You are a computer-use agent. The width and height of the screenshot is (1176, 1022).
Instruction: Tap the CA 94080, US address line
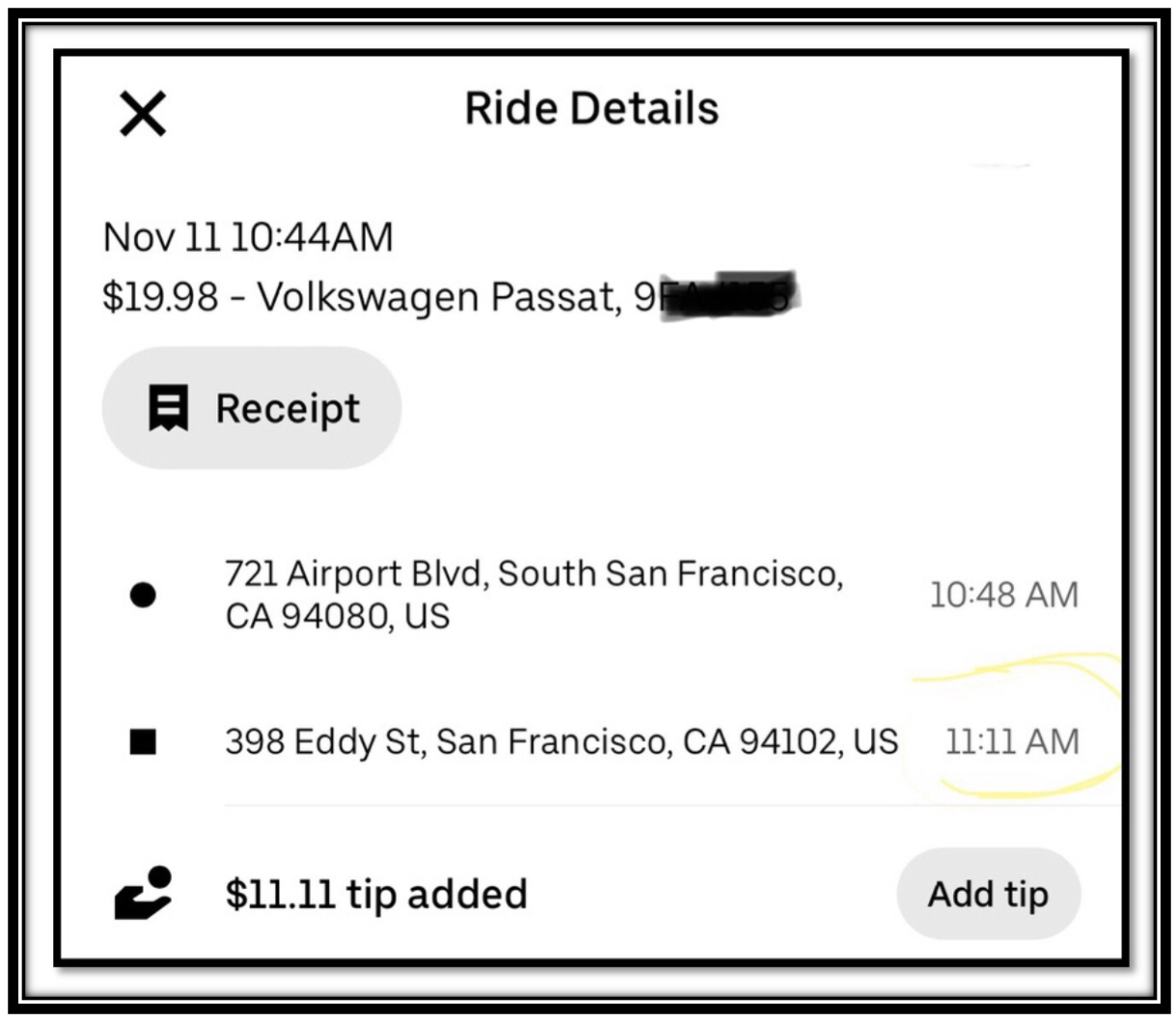click(338, 616)
